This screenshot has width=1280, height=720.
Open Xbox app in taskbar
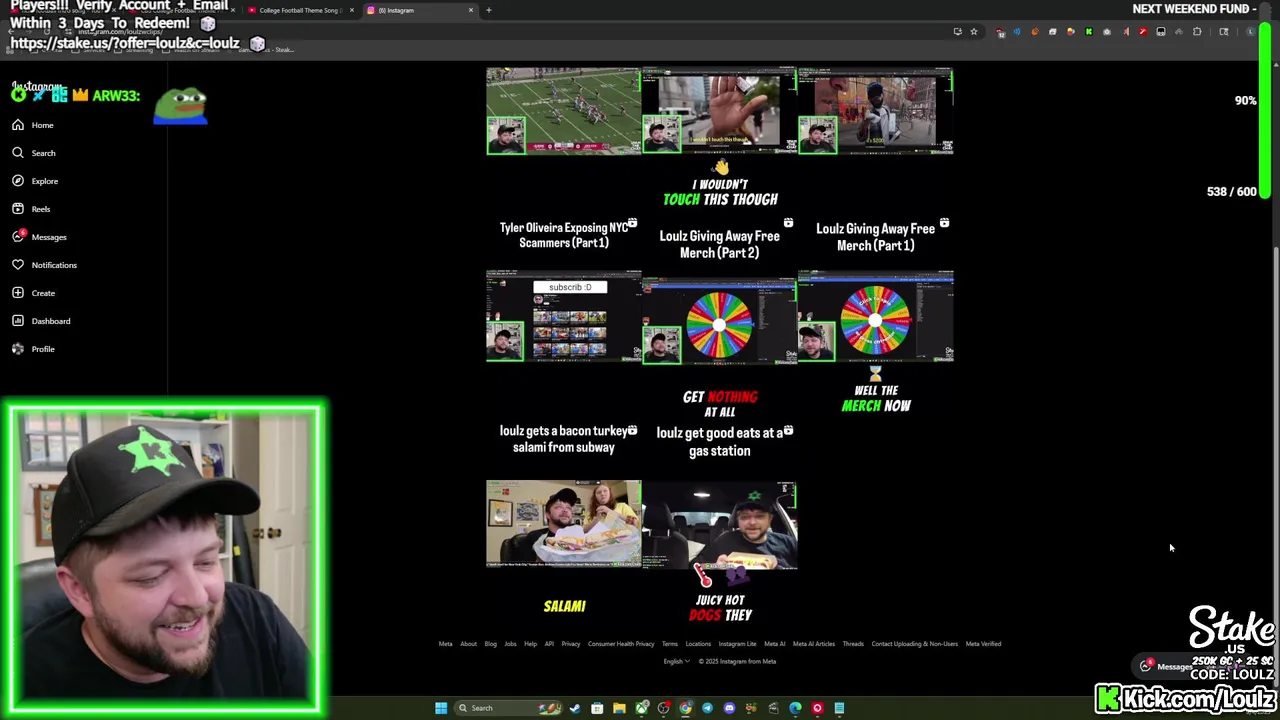click(641, 708)
